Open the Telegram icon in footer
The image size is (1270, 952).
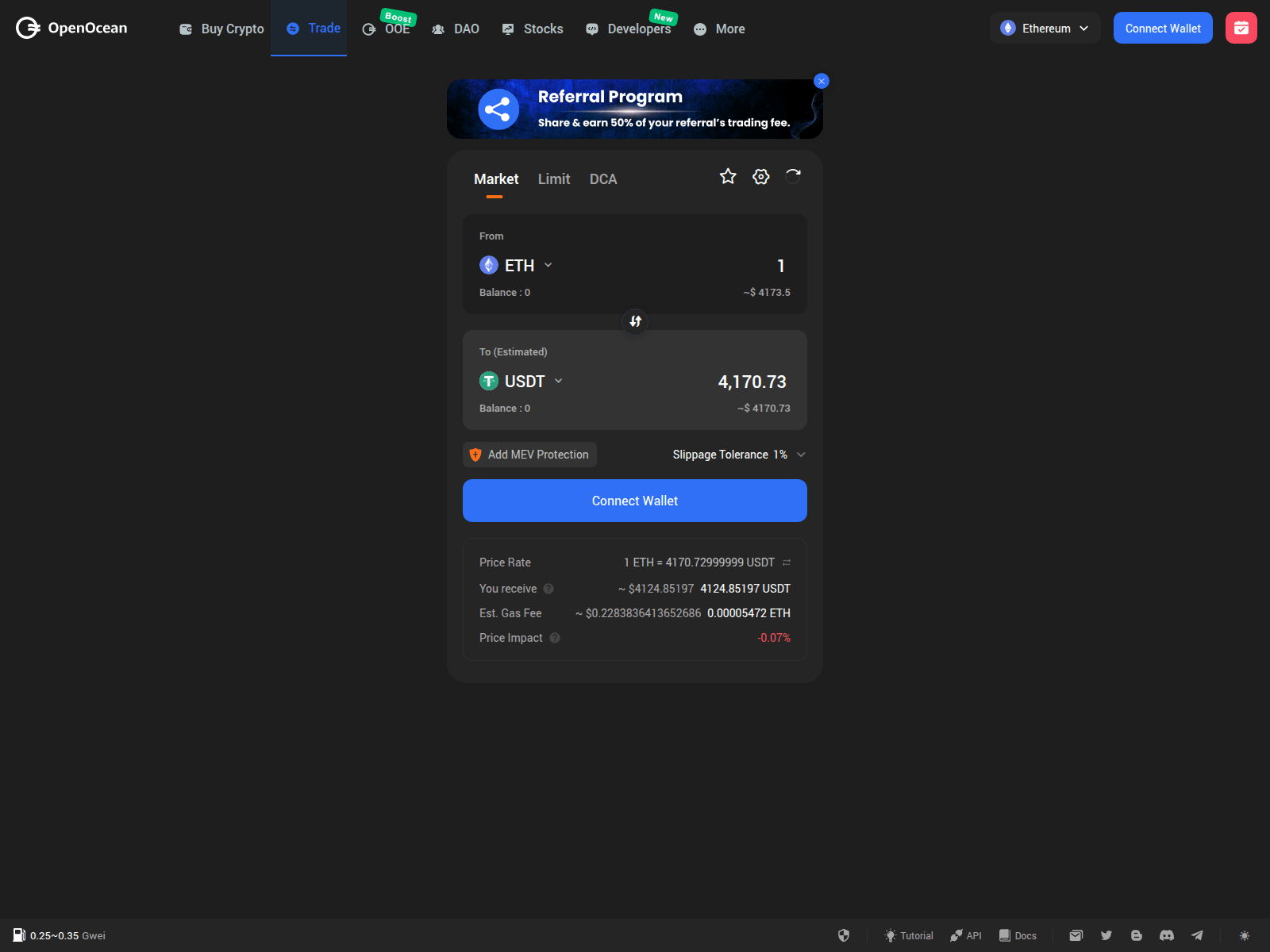[1197, 935]
